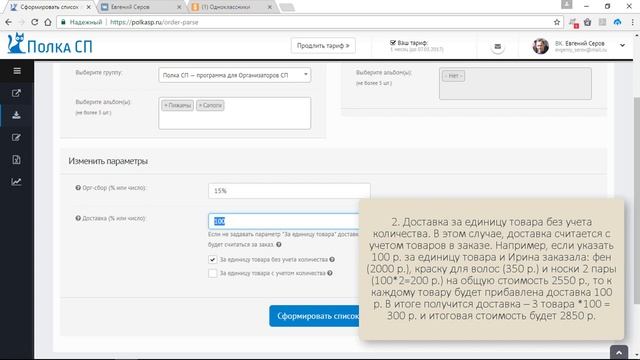Click the browser reload icon
640x360 pixels.
35,22
